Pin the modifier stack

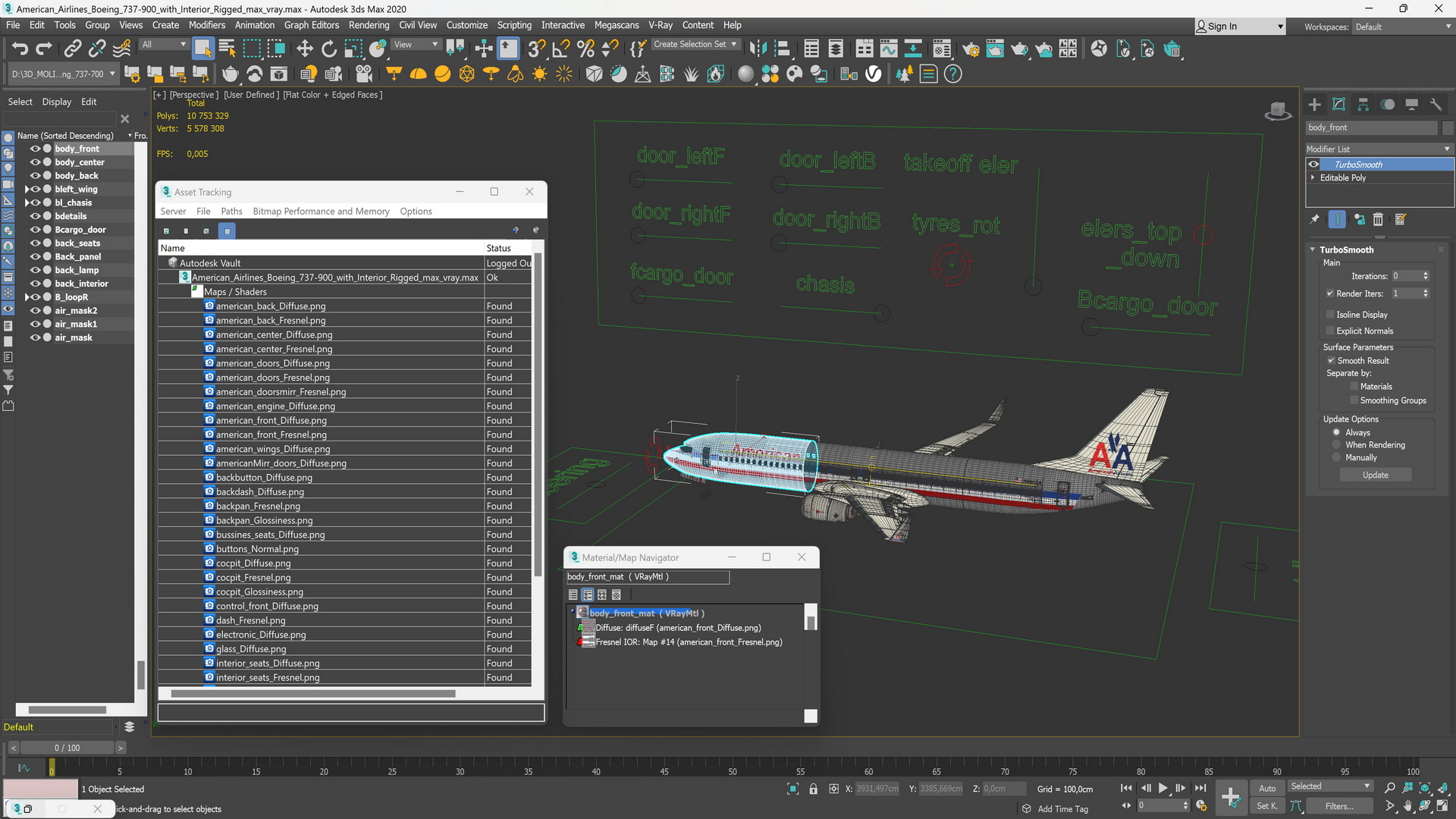(x=1315, y=219)
